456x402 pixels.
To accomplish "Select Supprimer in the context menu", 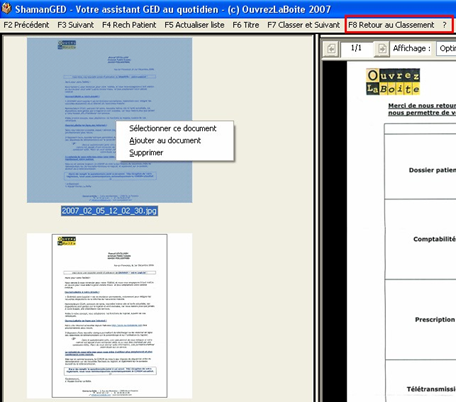I will [146, 153].
